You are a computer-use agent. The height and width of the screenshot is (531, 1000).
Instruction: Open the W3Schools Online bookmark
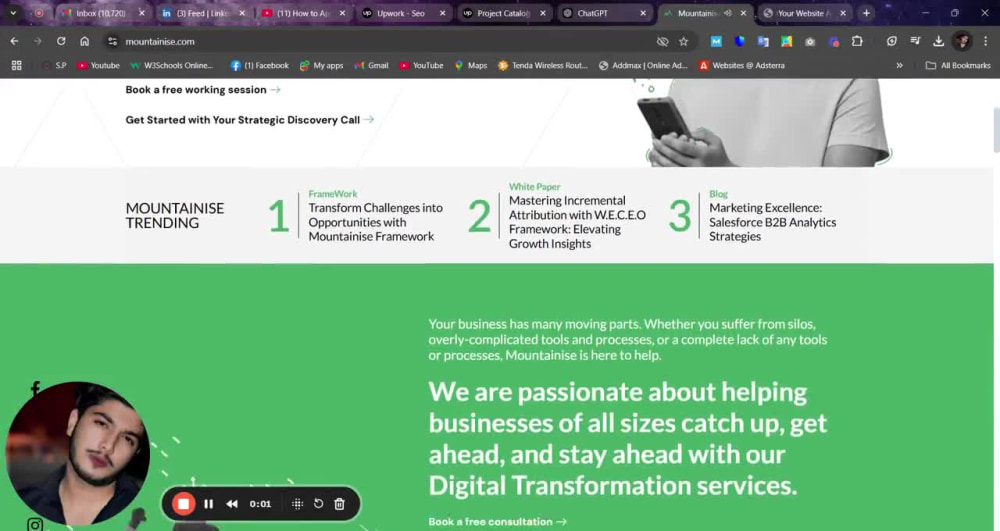click(172, 66)
